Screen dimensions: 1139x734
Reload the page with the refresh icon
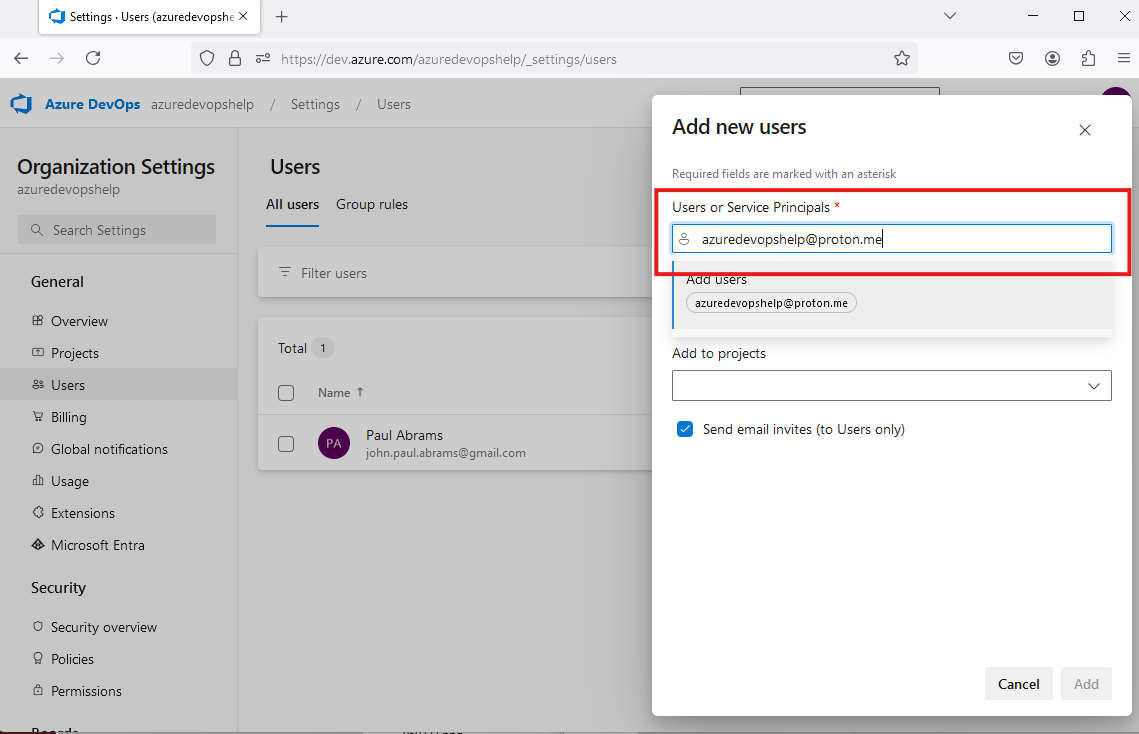click(x=93, y=58)
